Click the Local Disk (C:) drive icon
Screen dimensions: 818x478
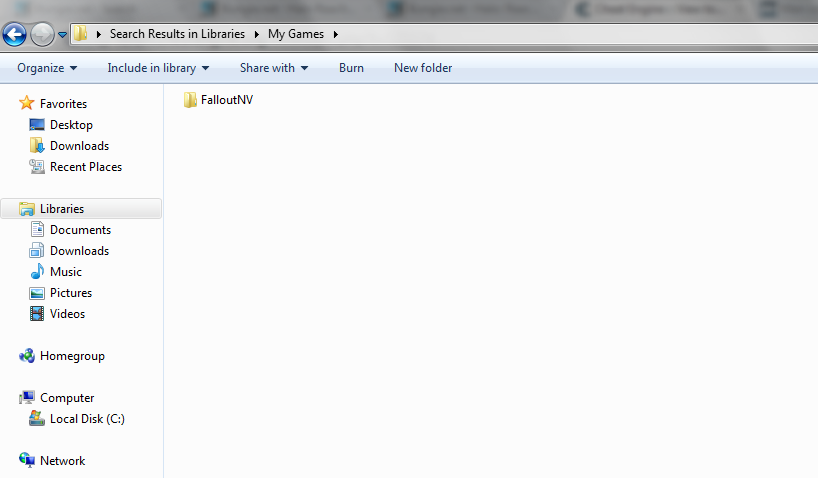[37, 419]
